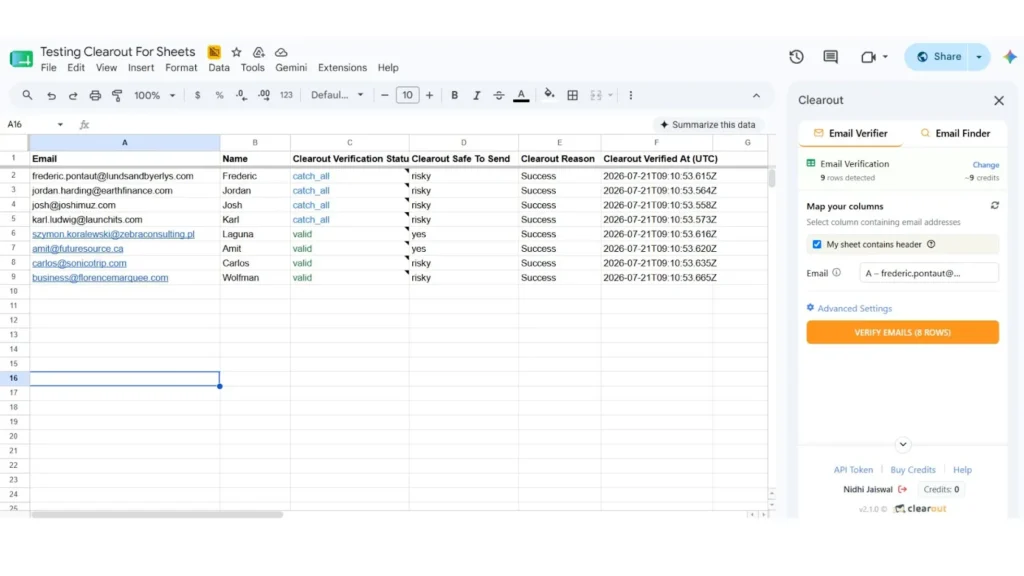Image resolution: width=1024 pixels, height=576 pixels.
Task: Show header info tooltip icon
Action: [x=931, y=244]
